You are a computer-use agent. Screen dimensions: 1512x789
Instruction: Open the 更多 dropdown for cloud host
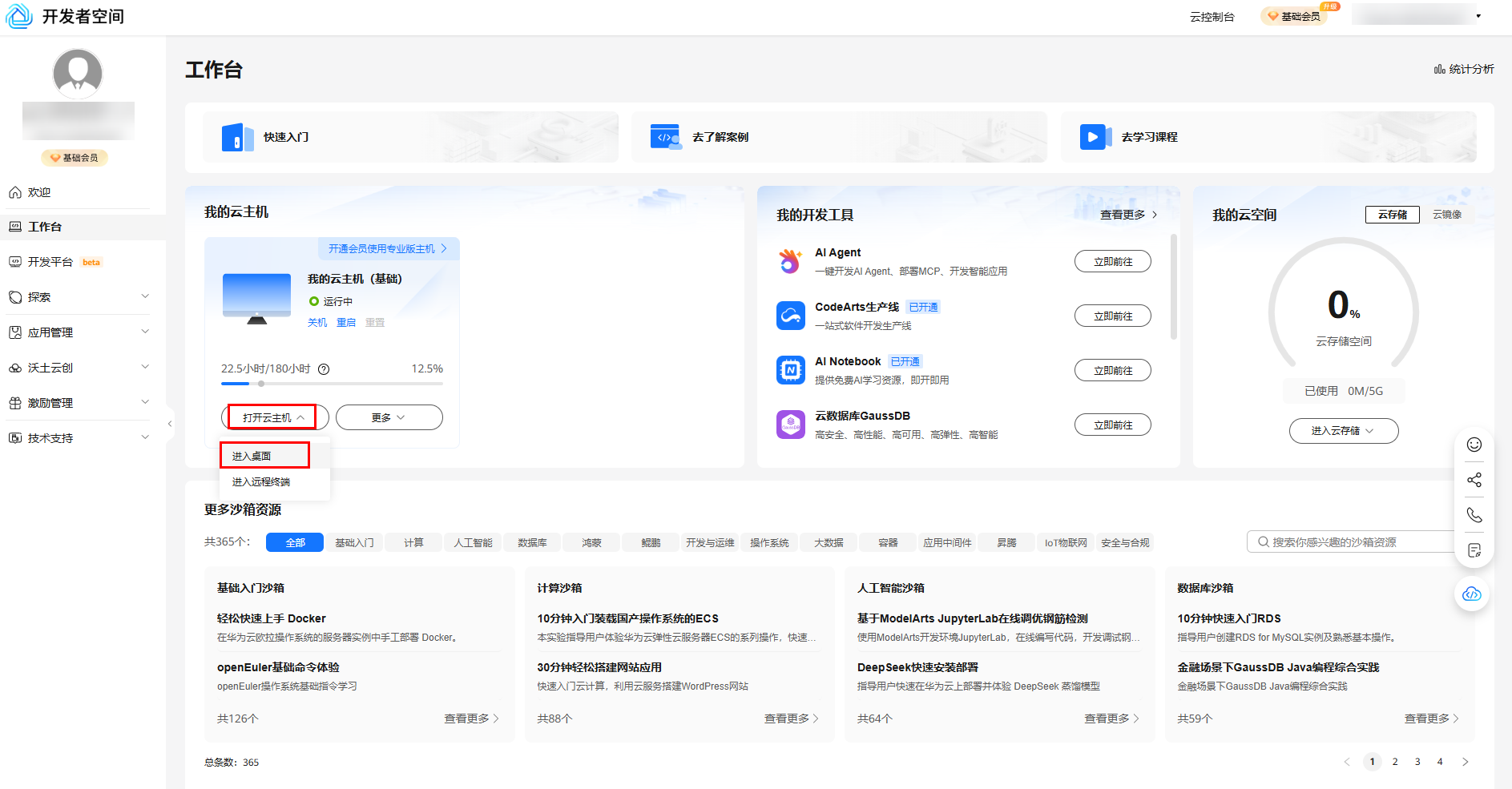pos(389,417)
